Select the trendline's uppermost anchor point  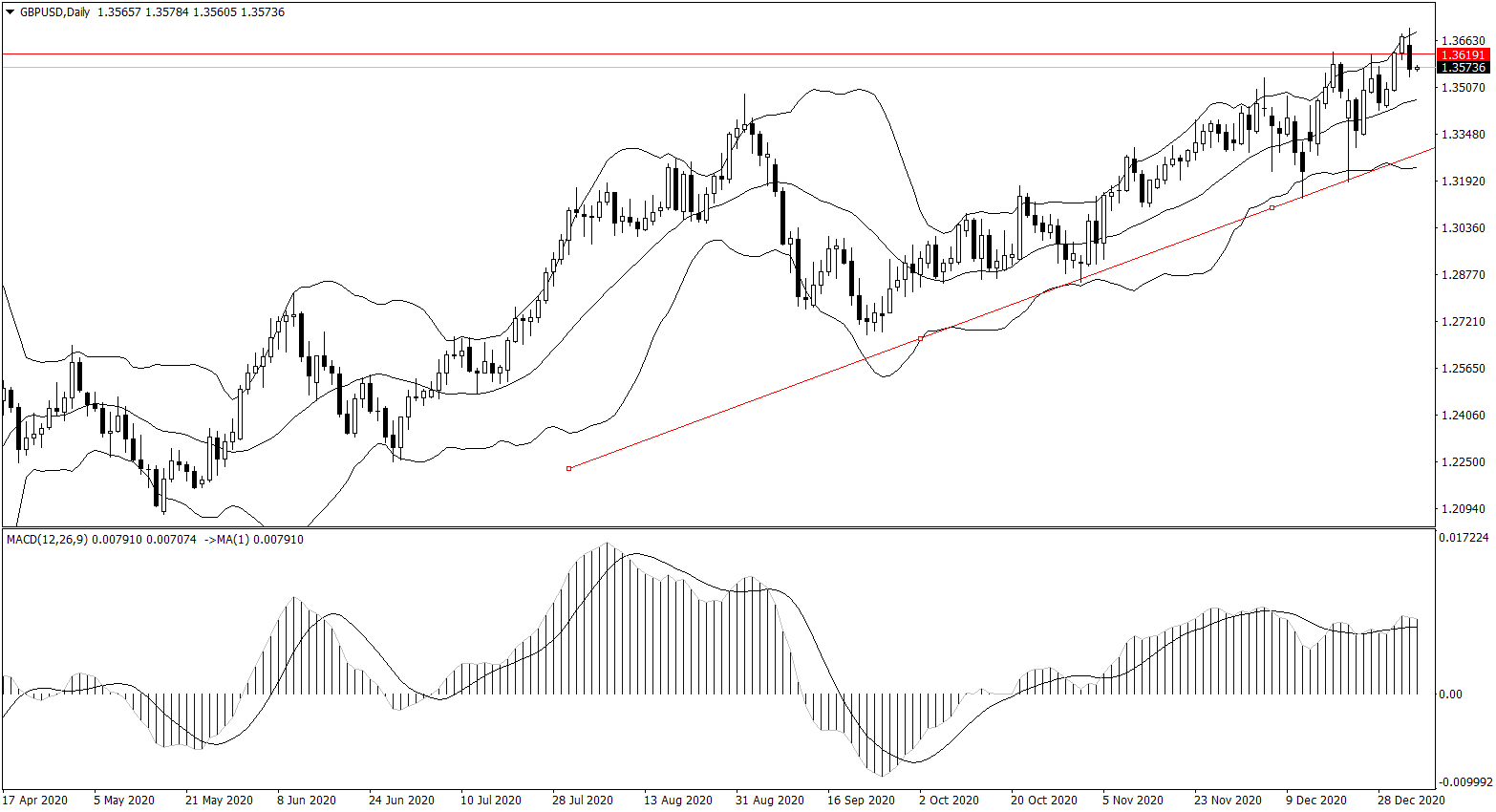click(x=1272, y=207)
